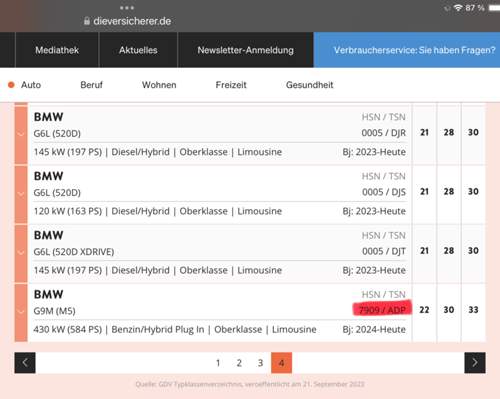Switch to the Gesundheit category
The image size is (500, 399).
click(310, 85)
